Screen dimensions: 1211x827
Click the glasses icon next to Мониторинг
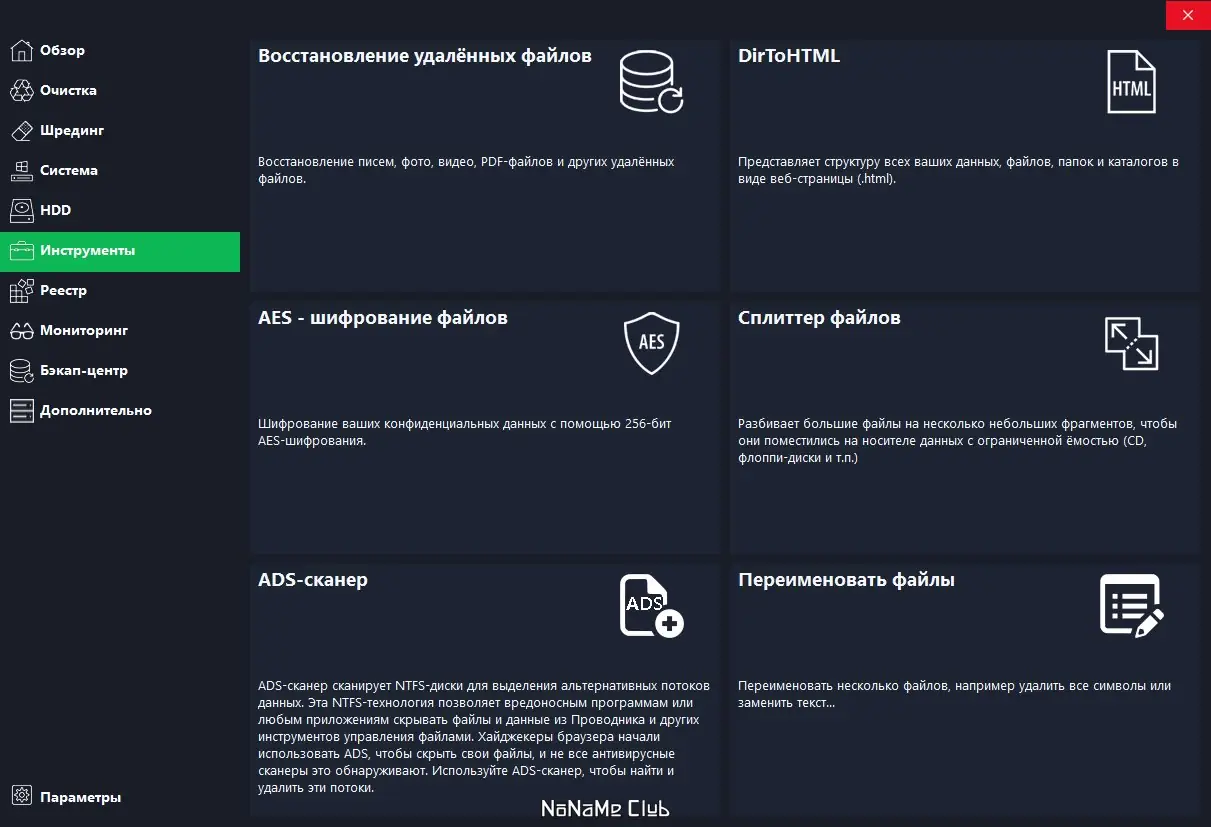(x=21, y=330)
